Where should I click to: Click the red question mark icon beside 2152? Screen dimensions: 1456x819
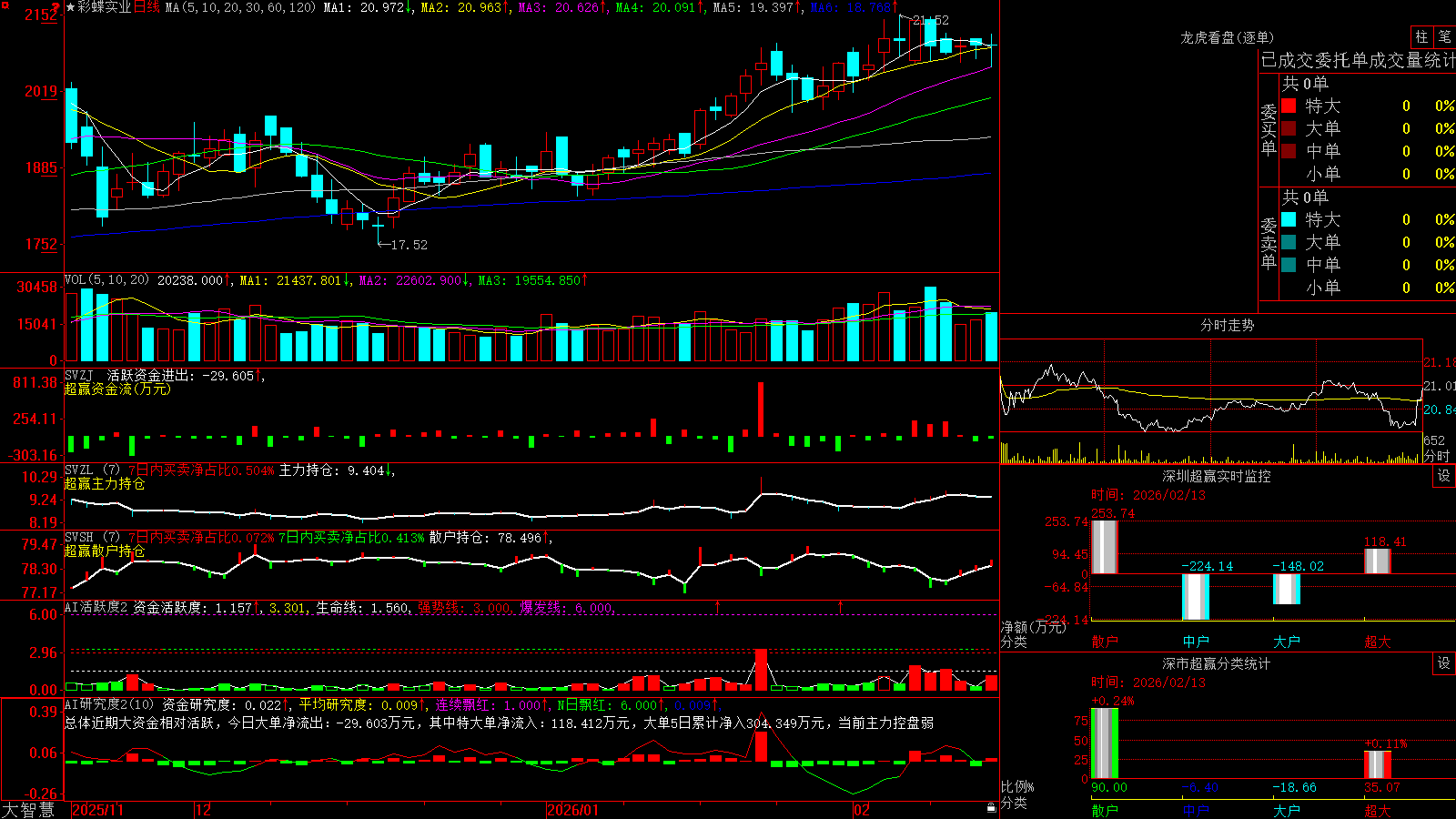click(56, 7)
